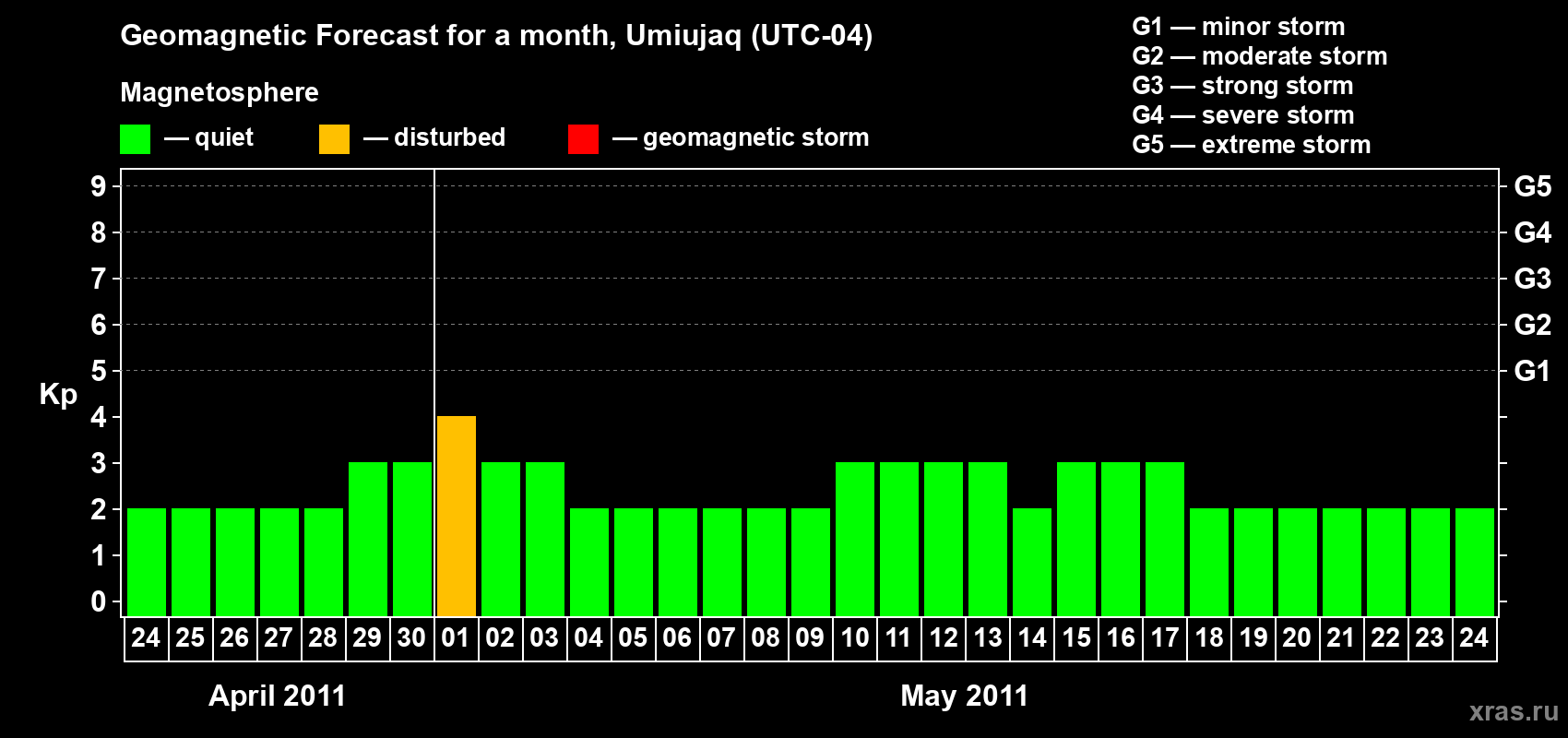The height and width of the screenshot is (738, 1568).
Task: Select the bar for May 14
Action: click(x=1032, y=562)
